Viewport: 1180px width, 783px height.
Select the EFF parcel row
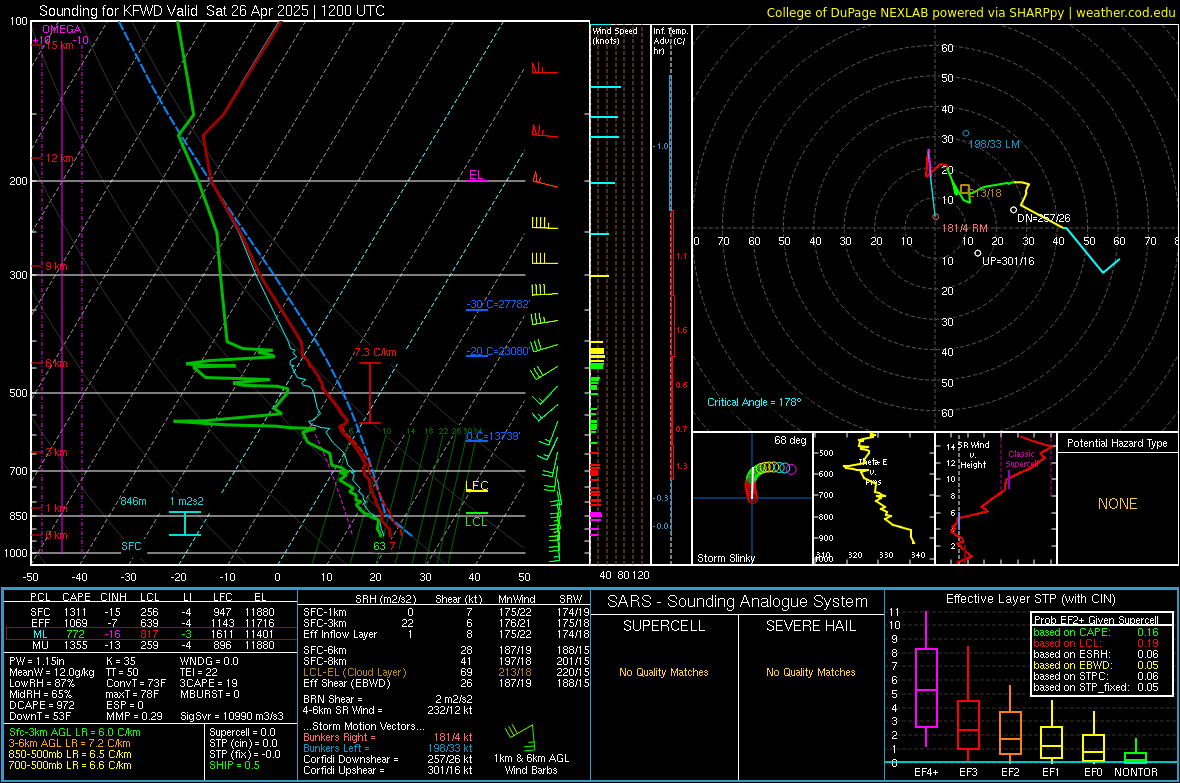pos(151,623)
